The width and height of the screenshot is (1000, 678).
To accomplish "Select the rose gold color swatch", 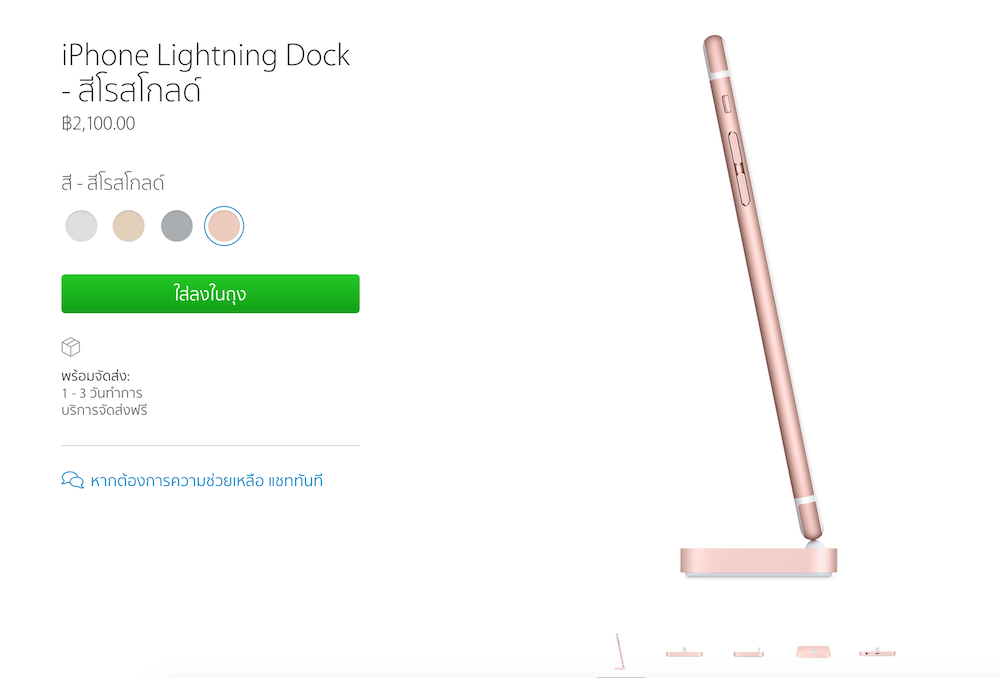I will pyautogui.click(x=224, y=226).
